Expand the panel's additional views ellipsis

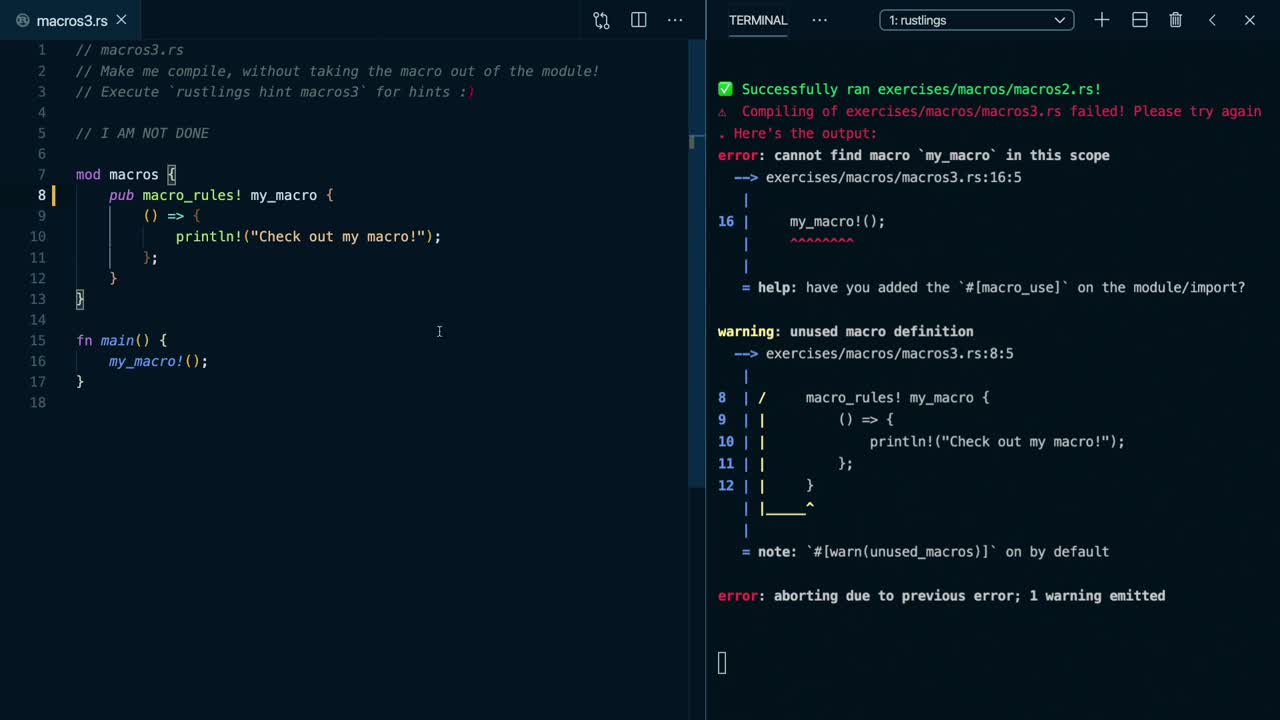pyautogui.click(x=819, y=20)
